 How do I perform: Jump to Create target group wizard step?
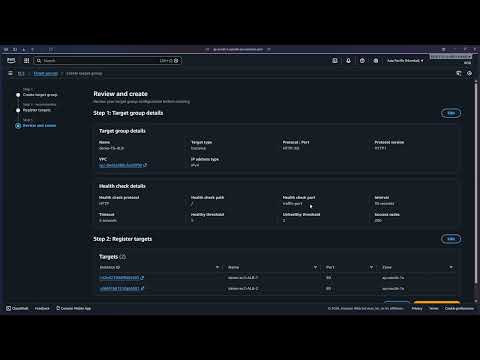(40, 95)
